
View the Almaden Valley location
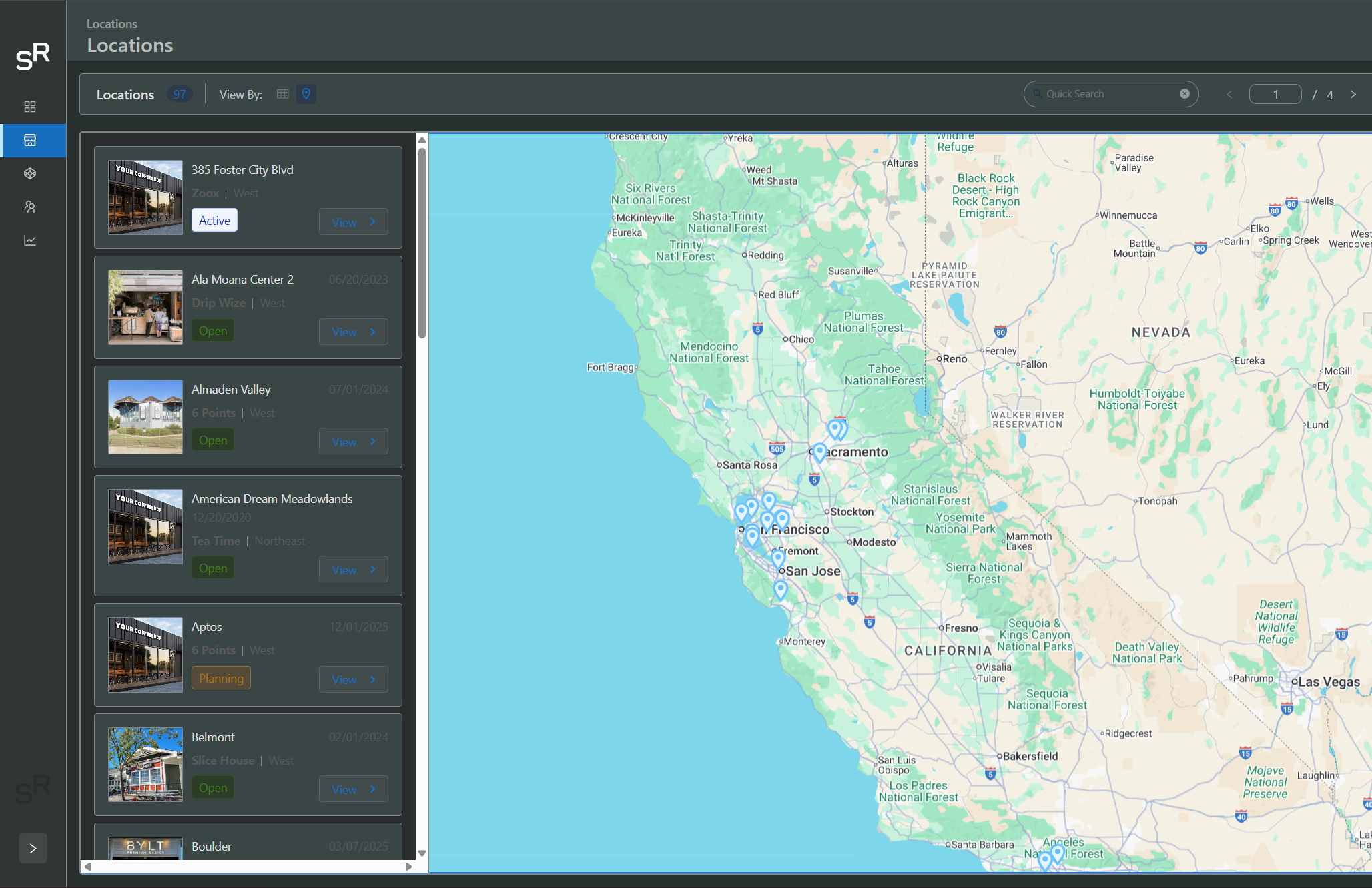(x=353, y=442)
